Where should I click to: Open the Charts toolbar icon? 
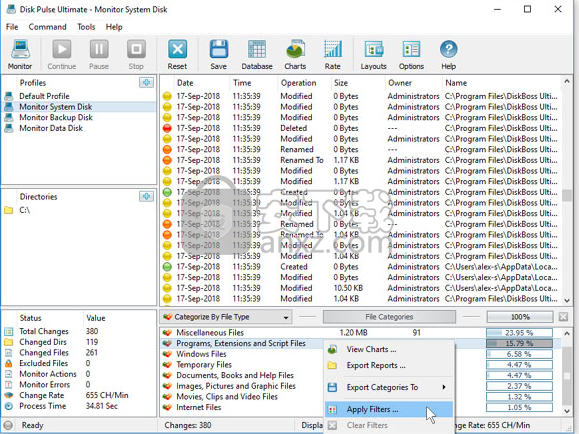pyautogui.click(x=295, y=55)
